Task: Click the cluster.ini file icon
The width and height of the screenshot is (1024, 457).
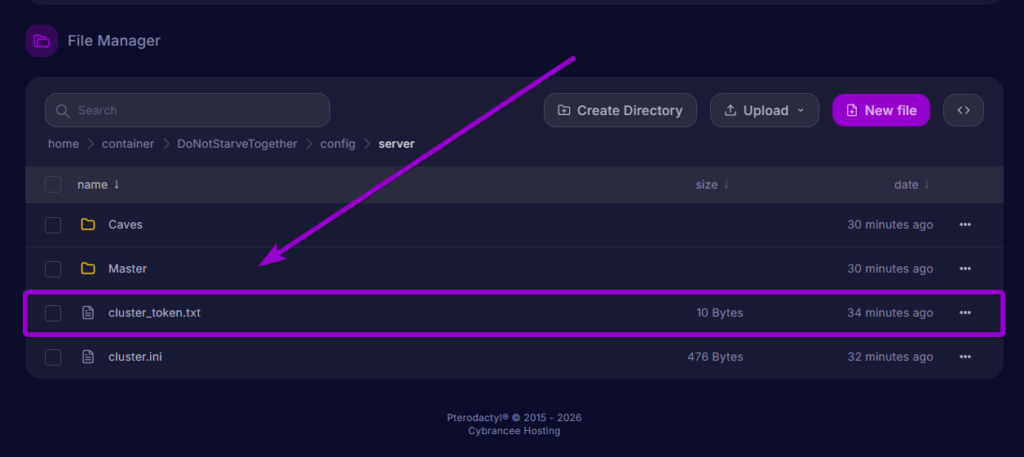Action: [88, 357]
